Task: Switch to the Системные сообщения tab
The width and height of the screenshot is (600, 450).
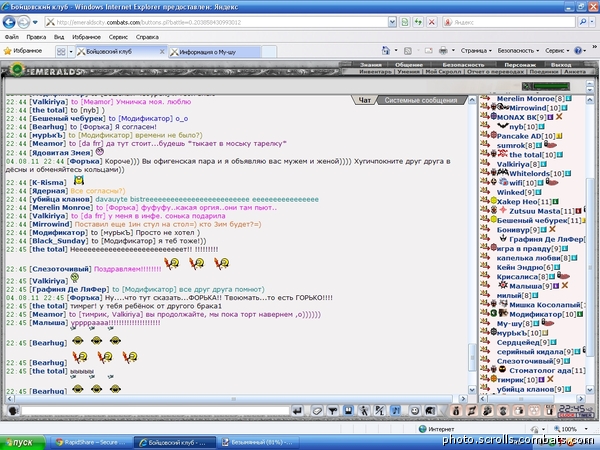Action: (x=421, y=100)
